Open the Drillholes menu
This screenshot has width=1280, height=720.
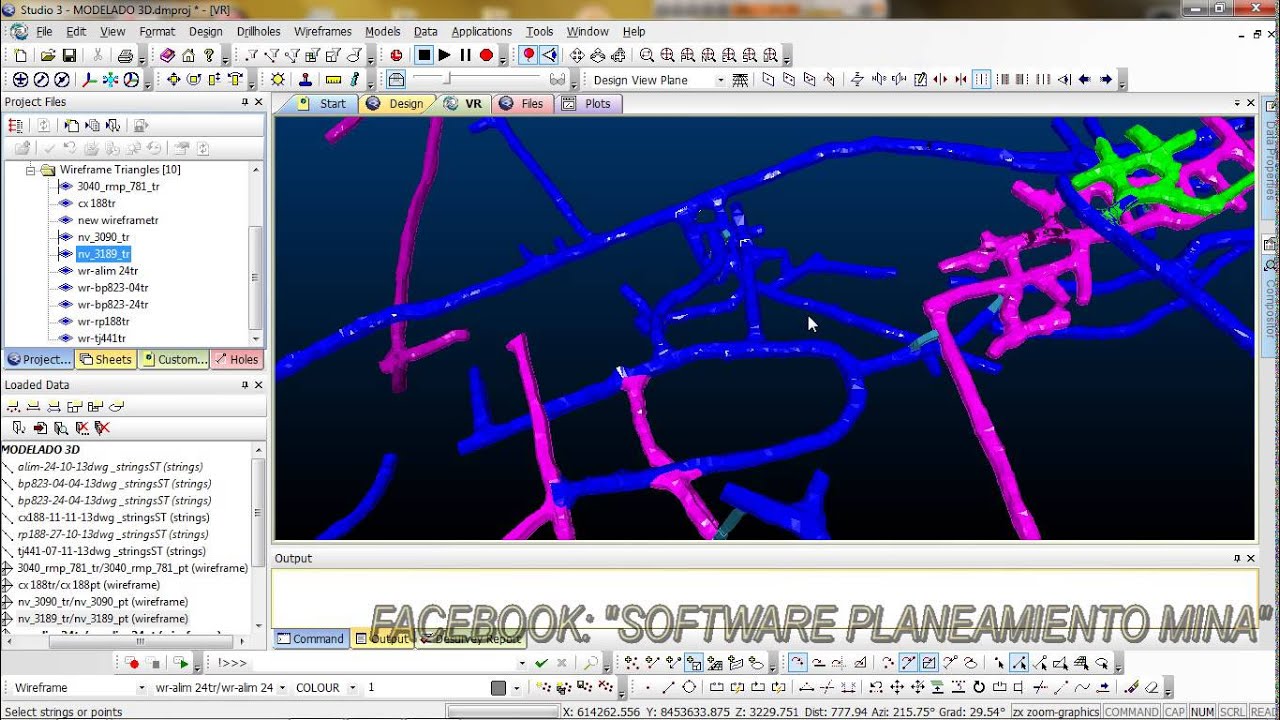point(259,31)
